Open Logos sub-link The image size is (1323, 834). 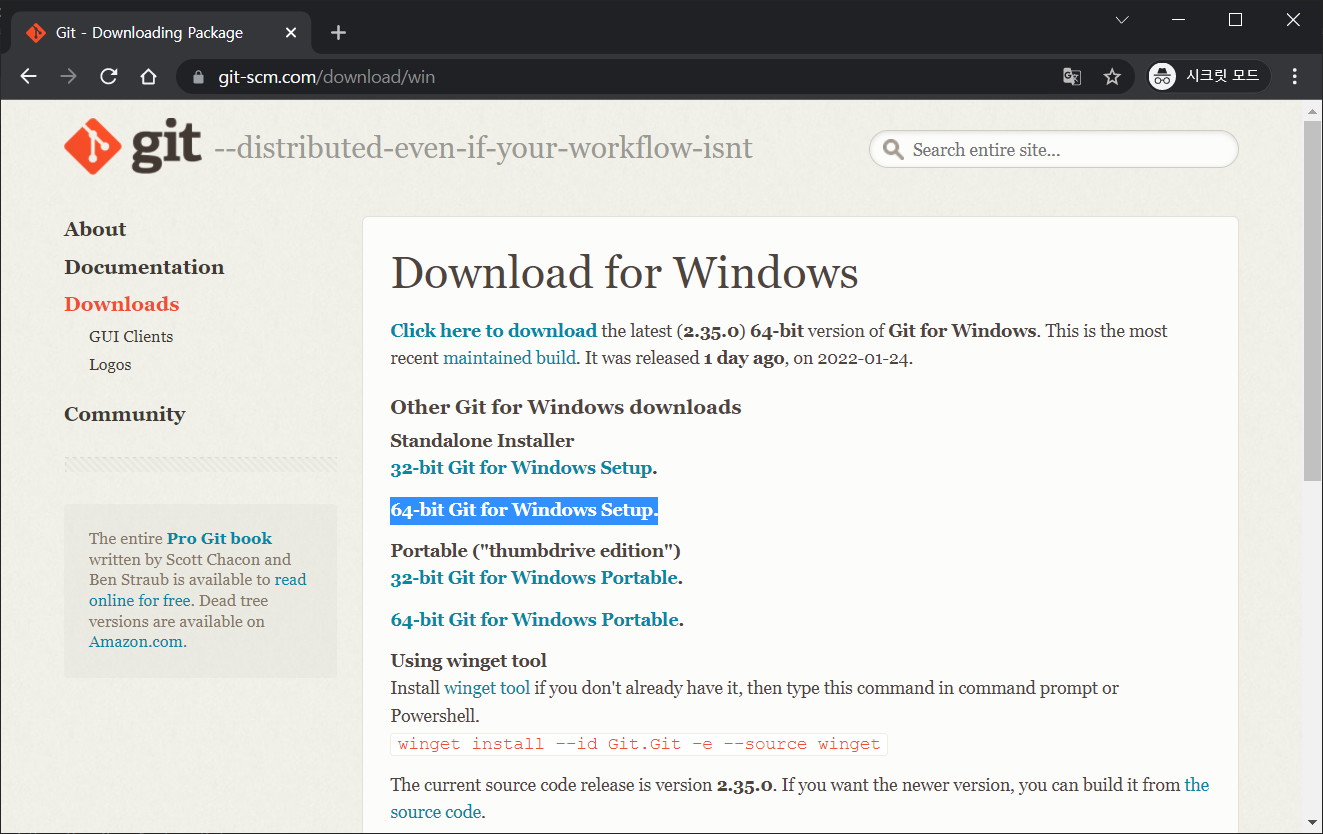[x=110, y=365]
